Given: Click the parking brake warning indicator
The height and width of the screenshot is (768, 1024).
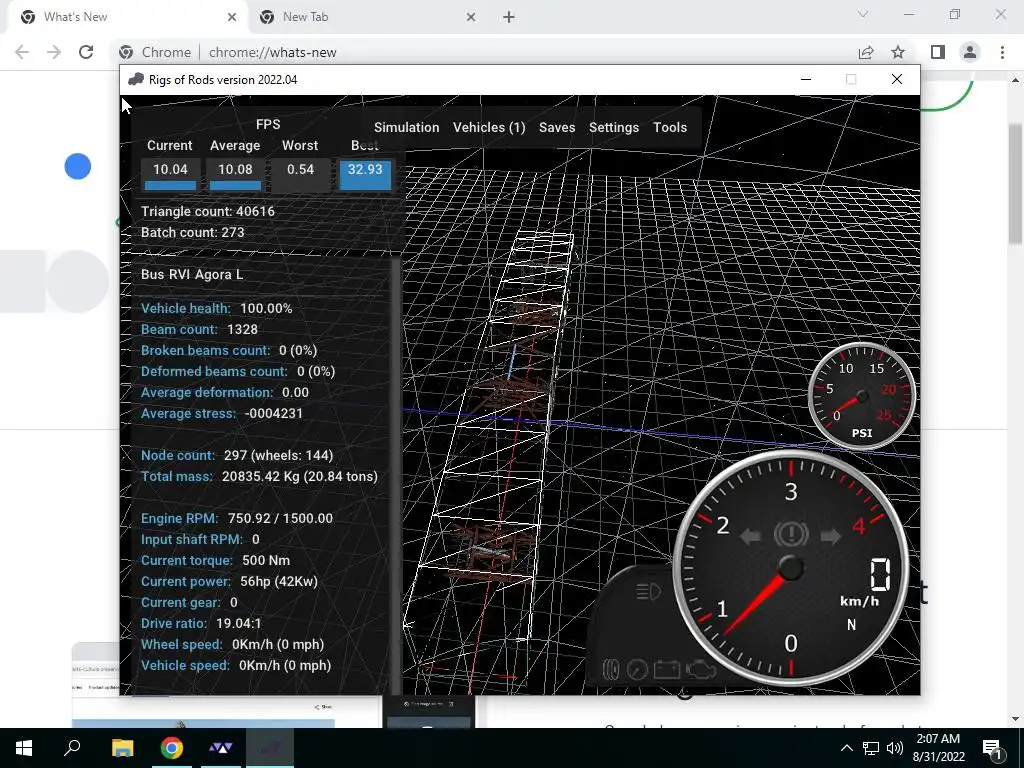Looking at the screenshot, I should pos(791,534).
